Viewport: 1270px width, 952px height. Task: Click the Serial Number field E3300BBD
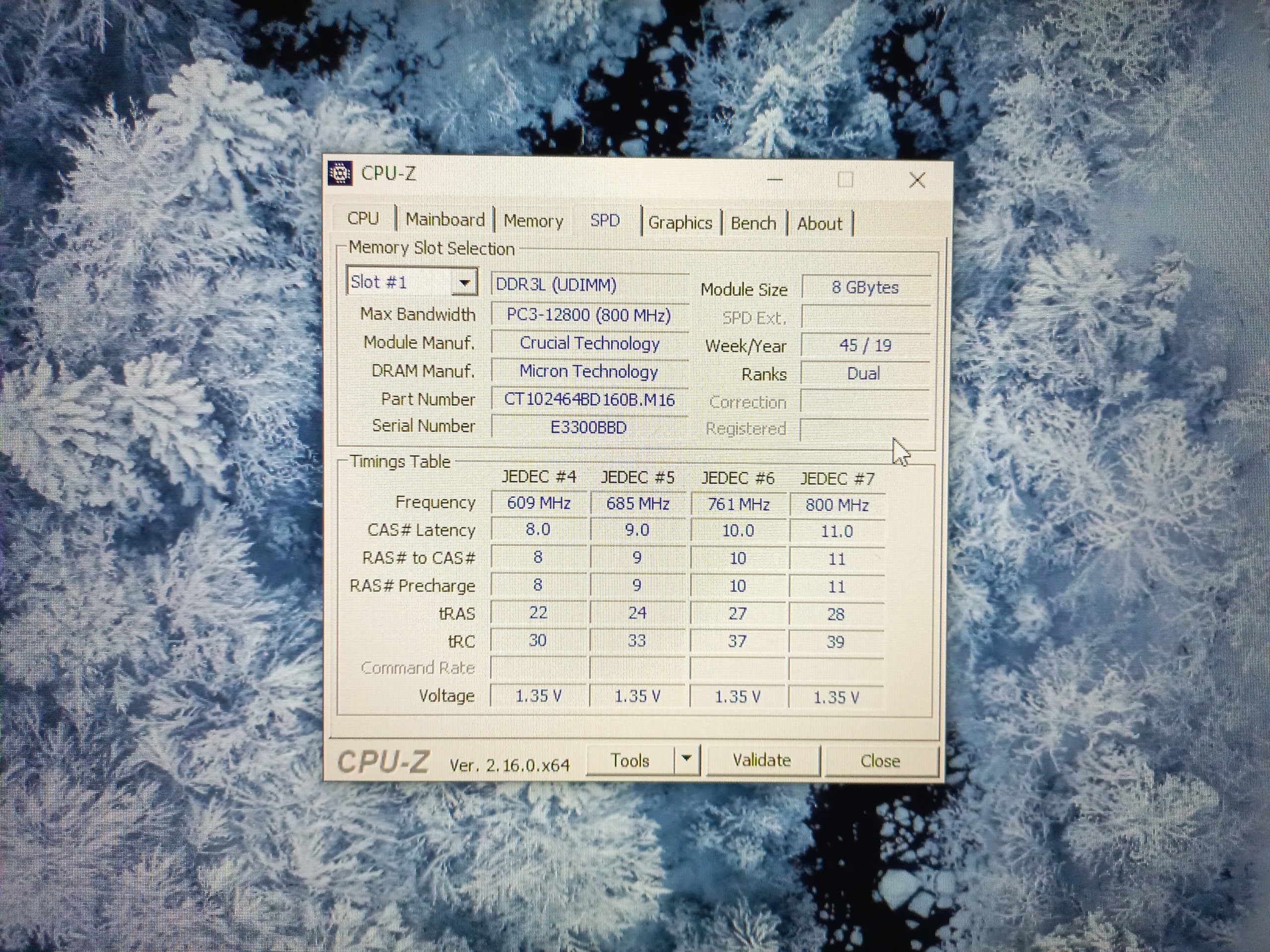click(x=588, y=427)
